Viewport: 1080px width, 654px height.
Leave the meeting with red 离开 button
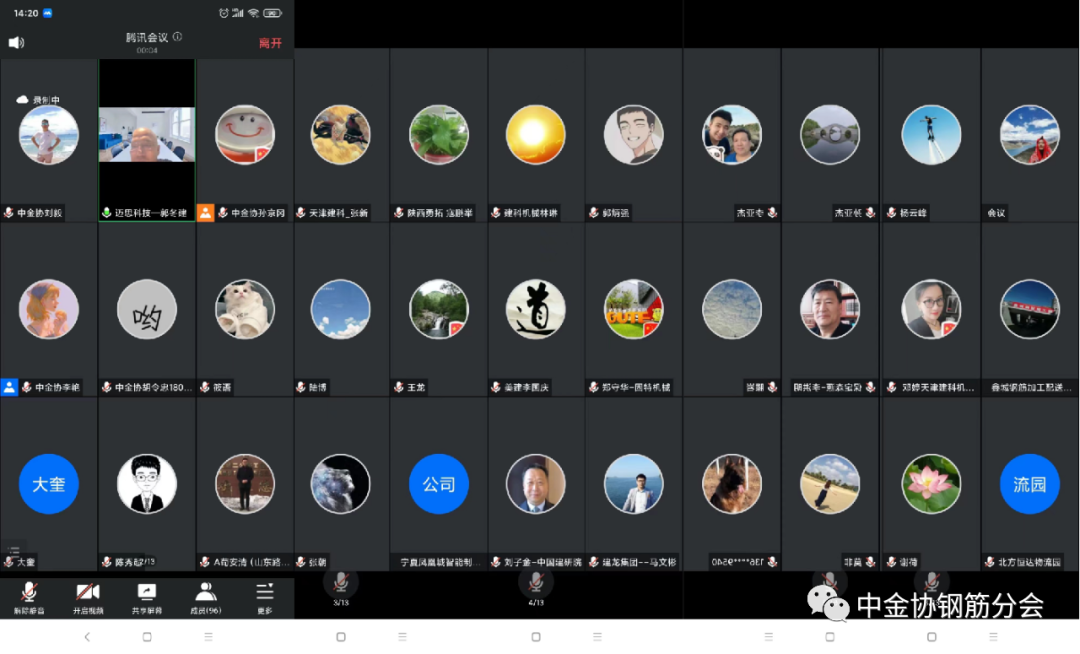(270, 43)
